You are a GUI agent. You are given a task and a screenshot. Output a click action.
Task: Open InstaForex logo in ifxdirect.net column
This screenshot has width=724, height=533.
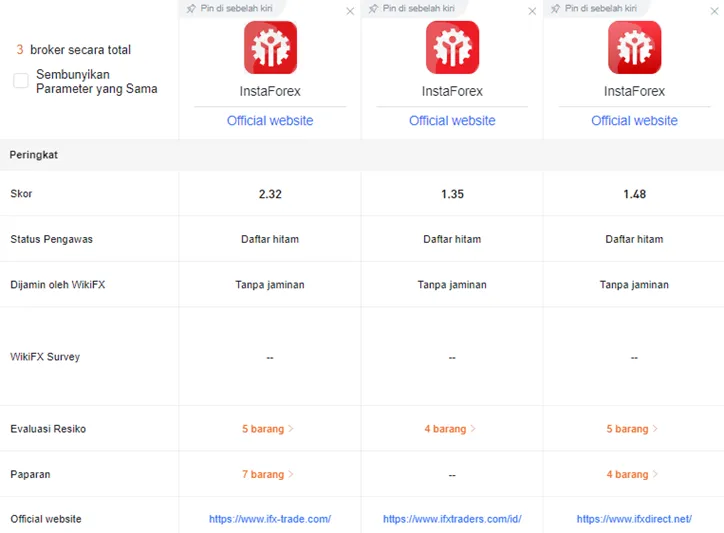[x=634, y=47]
